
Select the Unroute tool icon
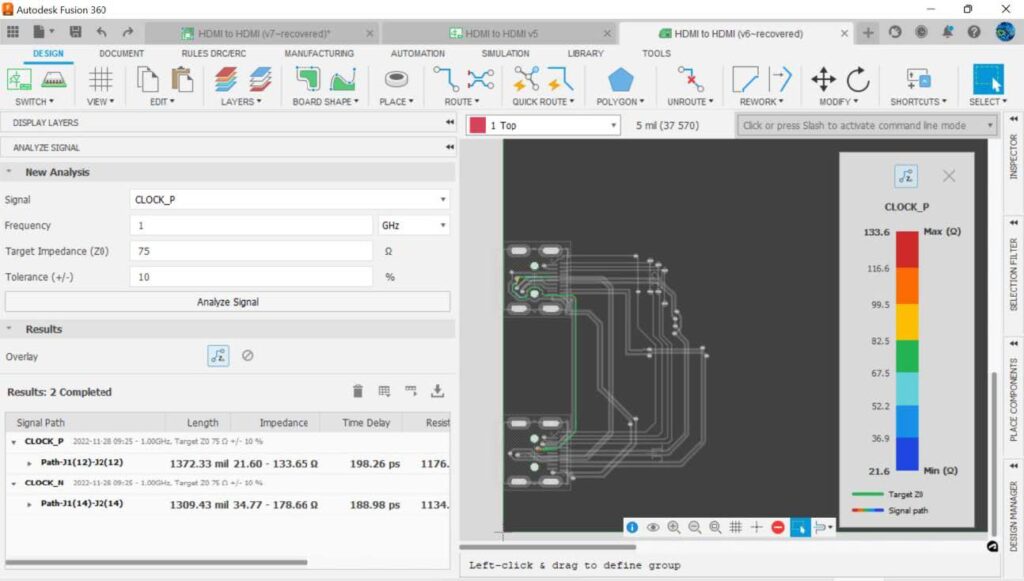689,80
